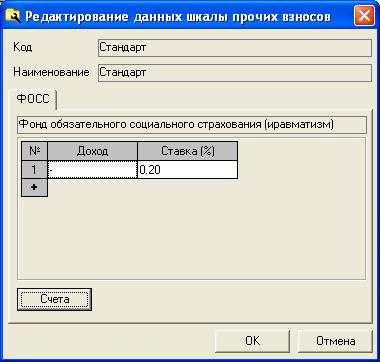
Task: Click the № column header
Action: (x=34, y=151)
